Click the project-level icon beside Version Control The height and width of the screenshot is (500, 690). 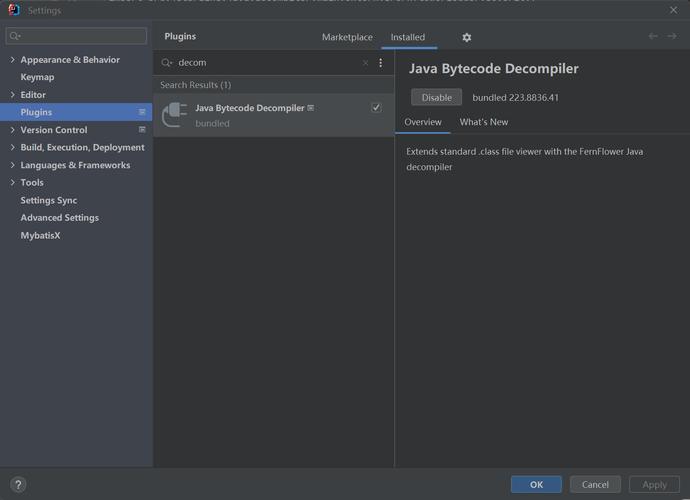pyautogui.click(x=142, y=129)
